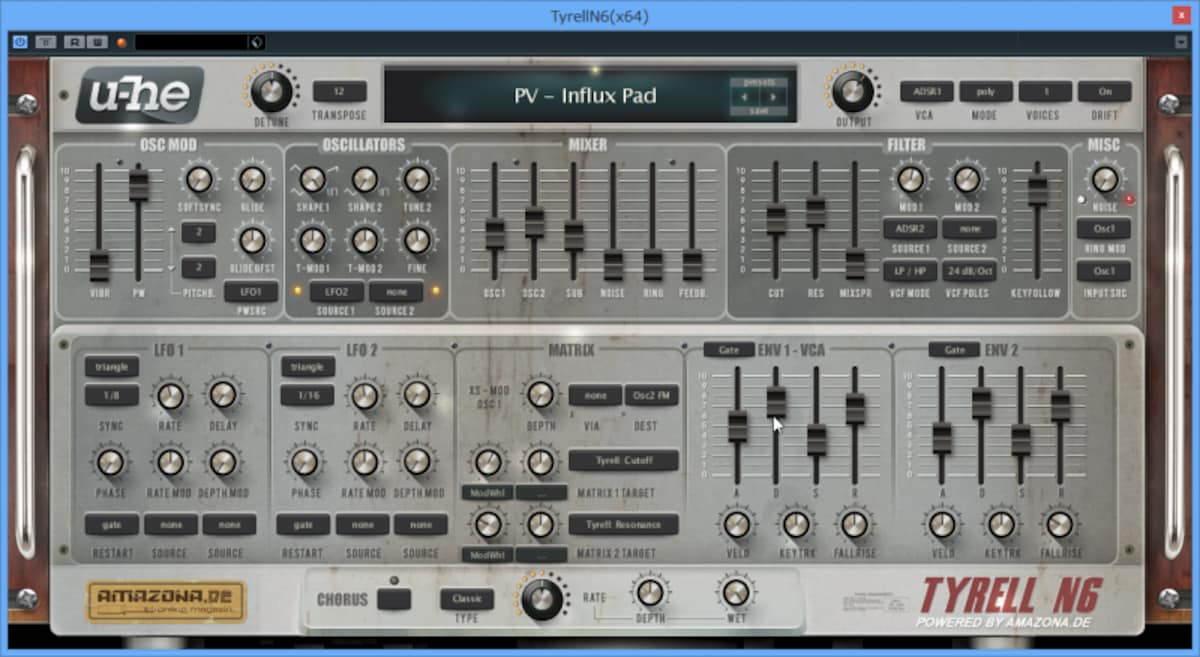Click the DETUNE knob

pyautogui.click(x=271, y=92)
